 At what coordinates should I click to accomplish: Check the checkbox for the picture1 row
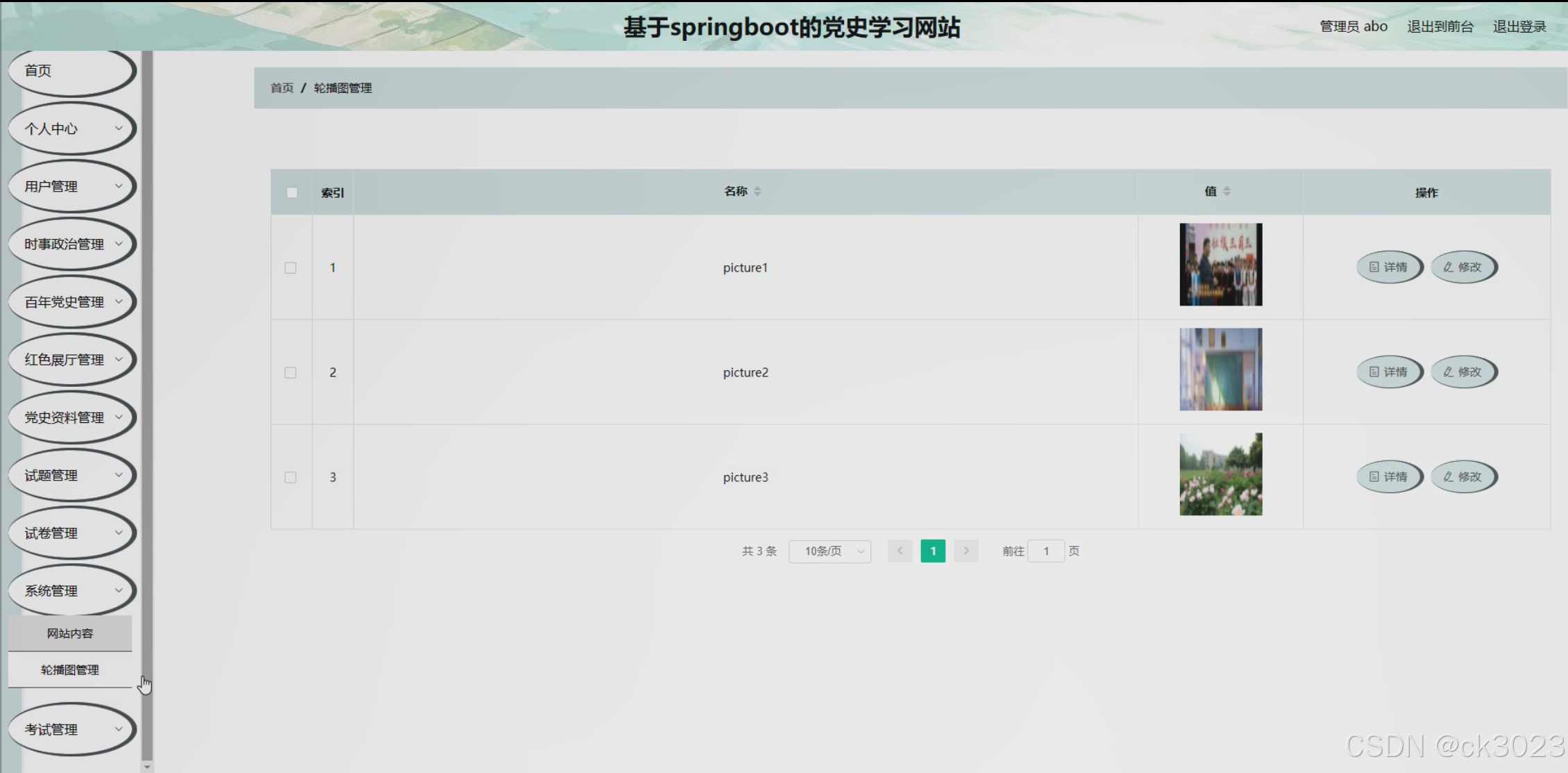click(291, 268)
